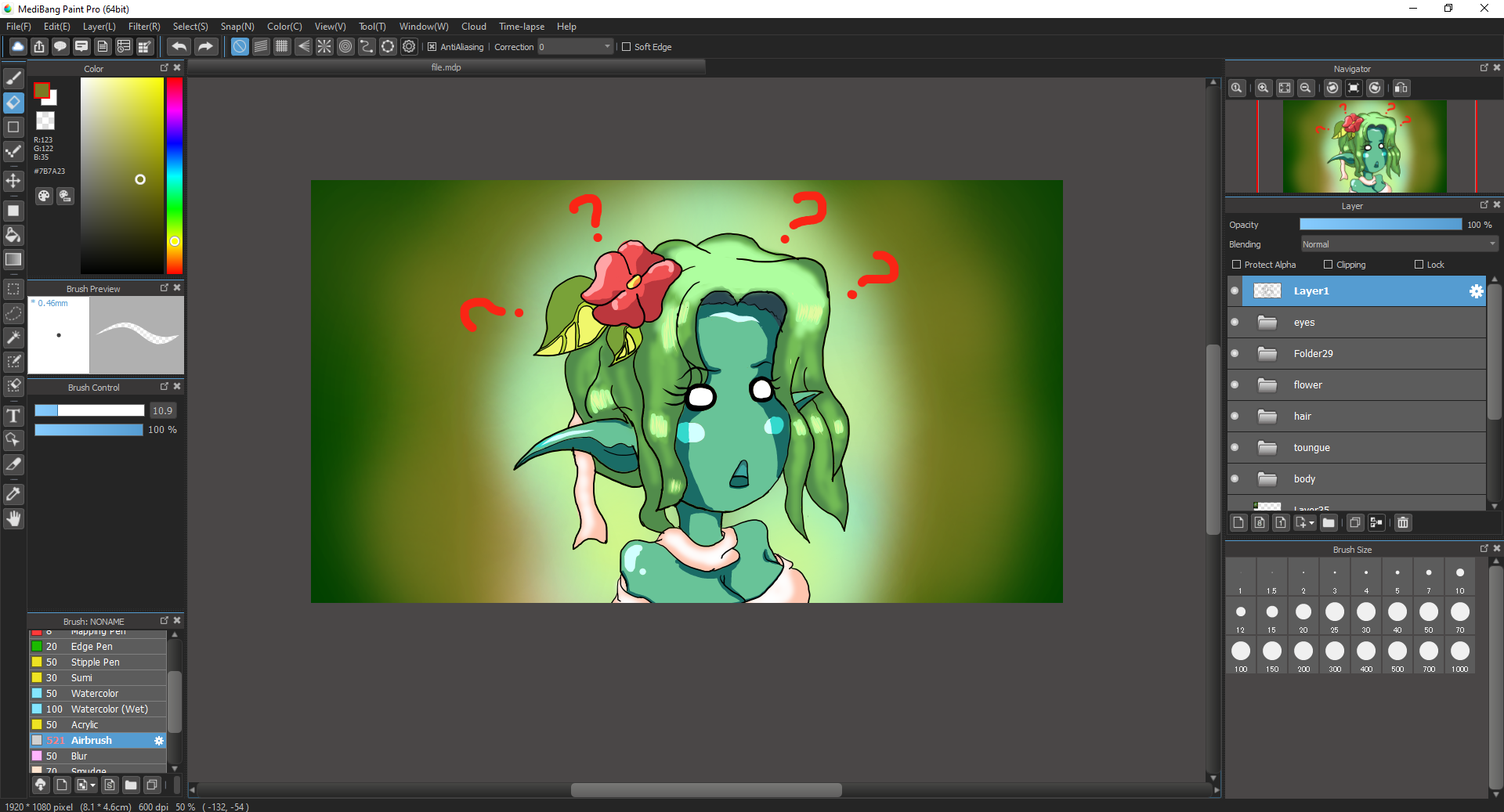Hide the hair folder layer

point(1235,417)
